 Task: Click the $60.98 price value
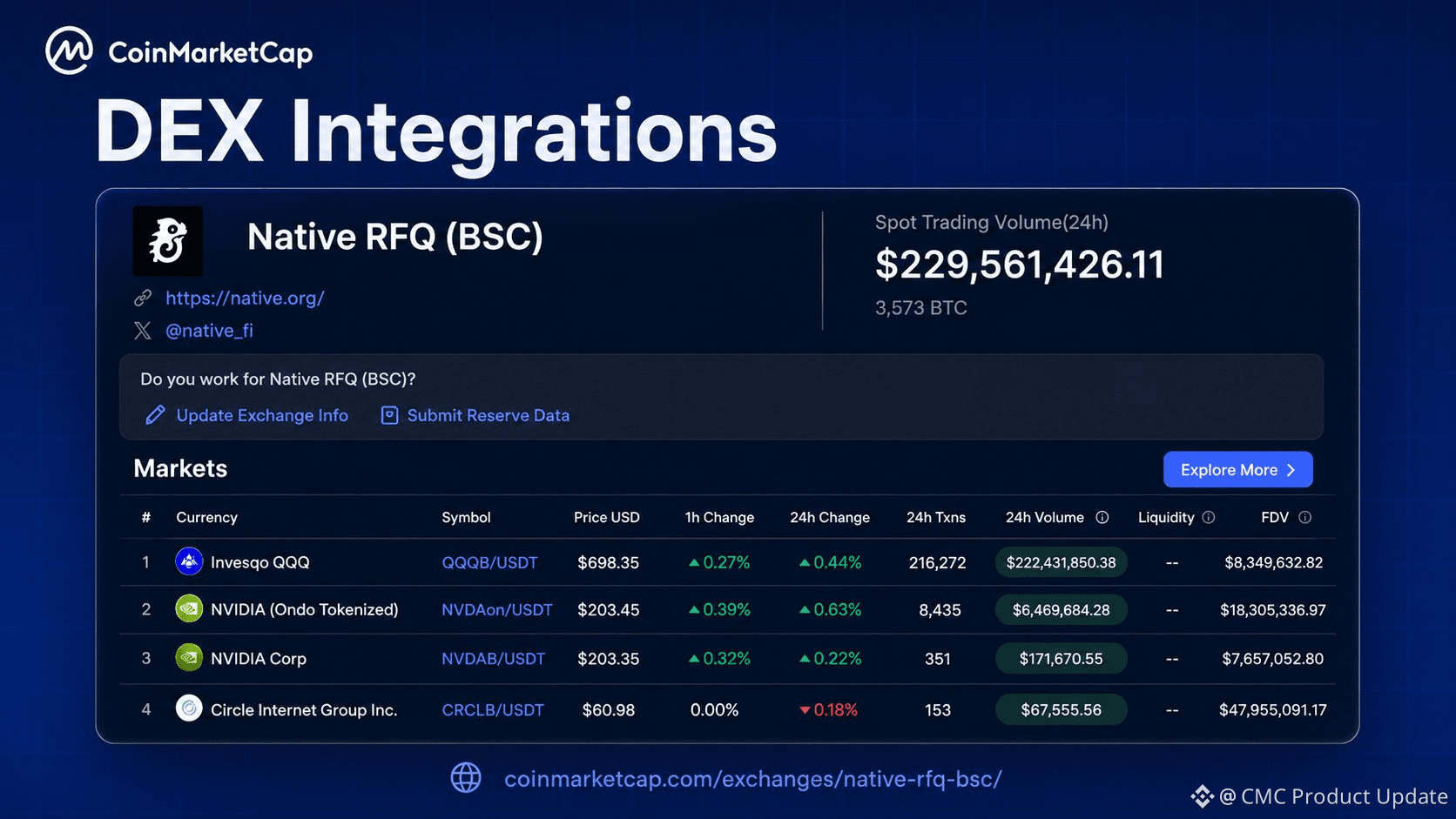click(x=609, y=709)
